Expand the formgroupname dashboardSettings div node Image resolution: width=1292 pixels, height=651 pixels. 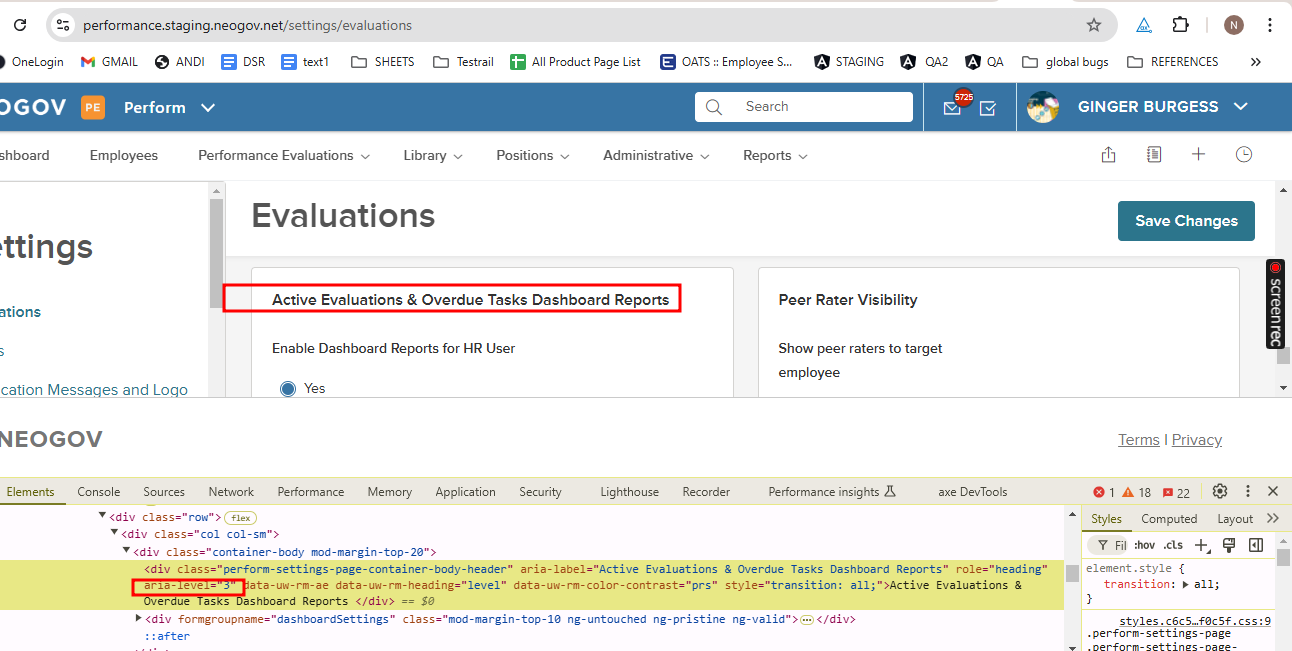click(x=138, y=619)
